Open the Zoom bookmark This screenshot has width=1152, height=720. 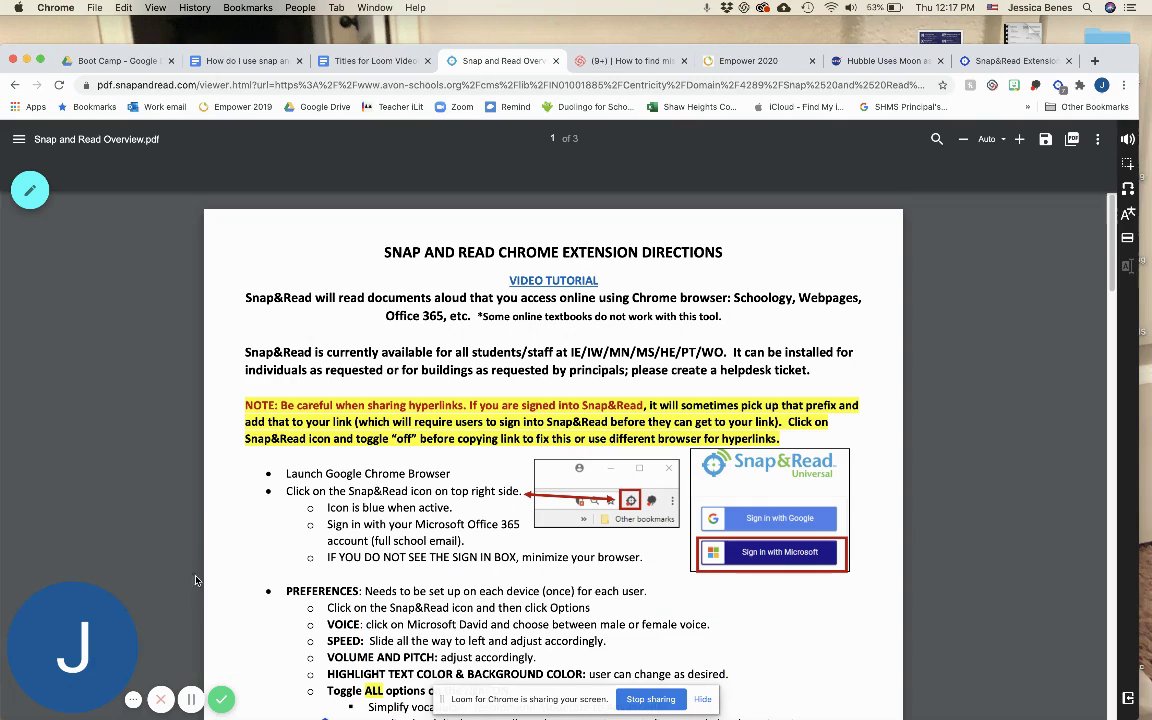[454, 107]
